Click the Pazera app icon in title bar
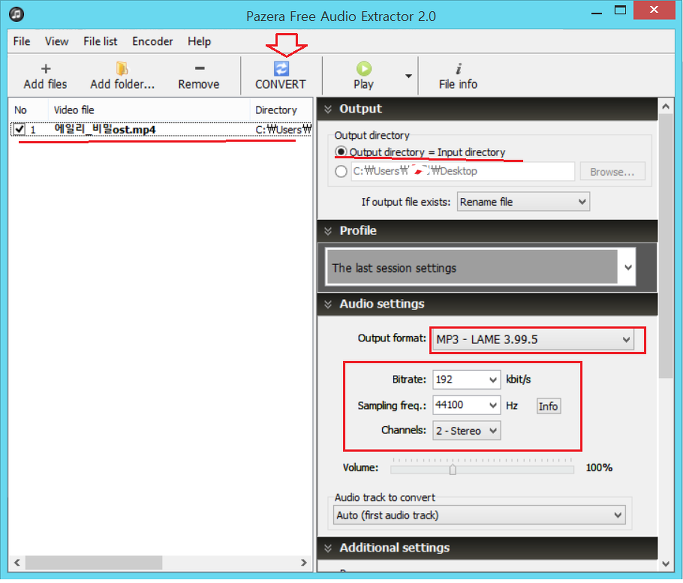 pos(17,15)
